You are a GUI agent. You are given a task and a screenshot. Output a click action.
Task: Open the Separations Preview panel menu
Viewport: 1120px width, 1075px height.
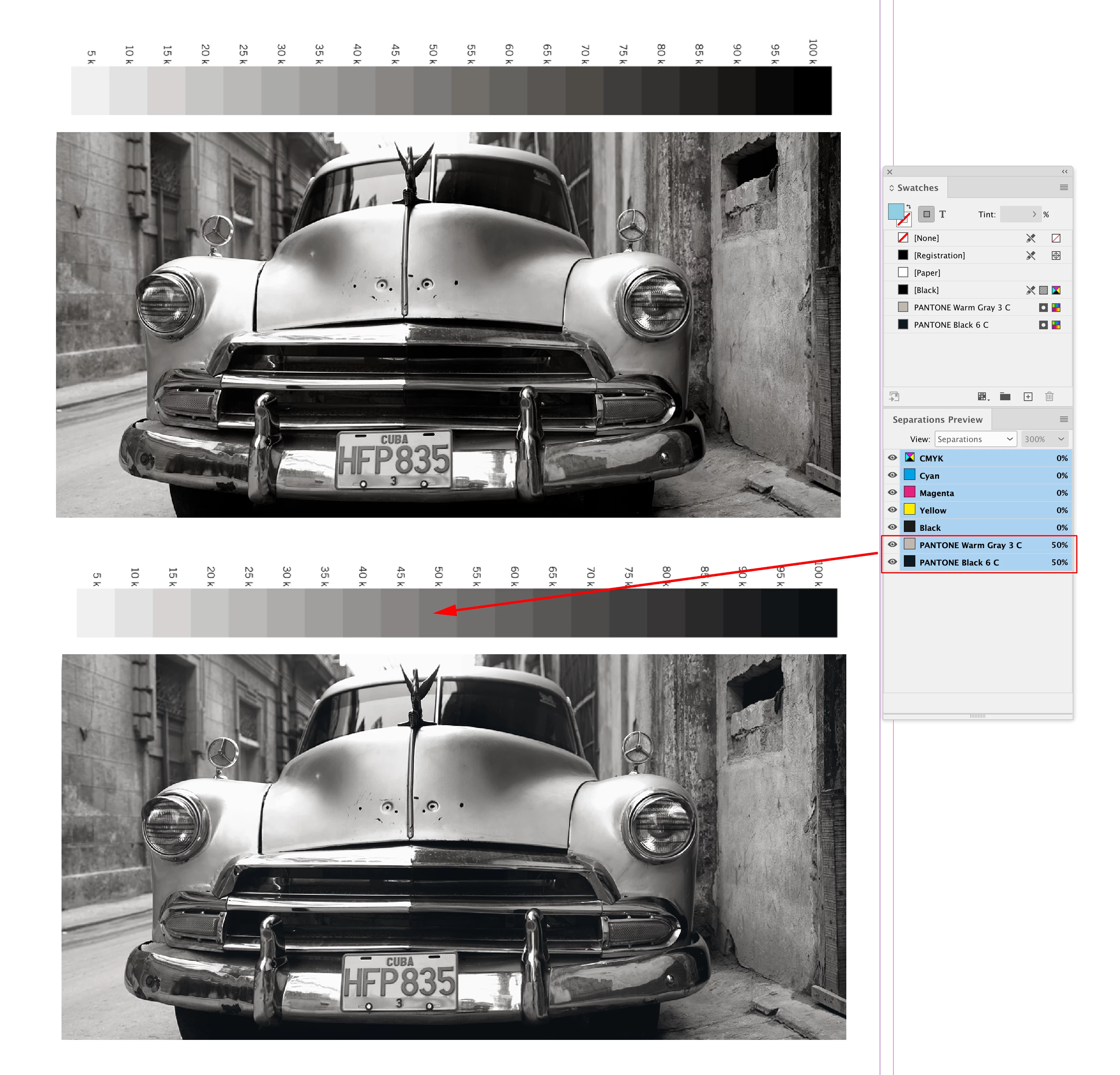[1064, 420]
